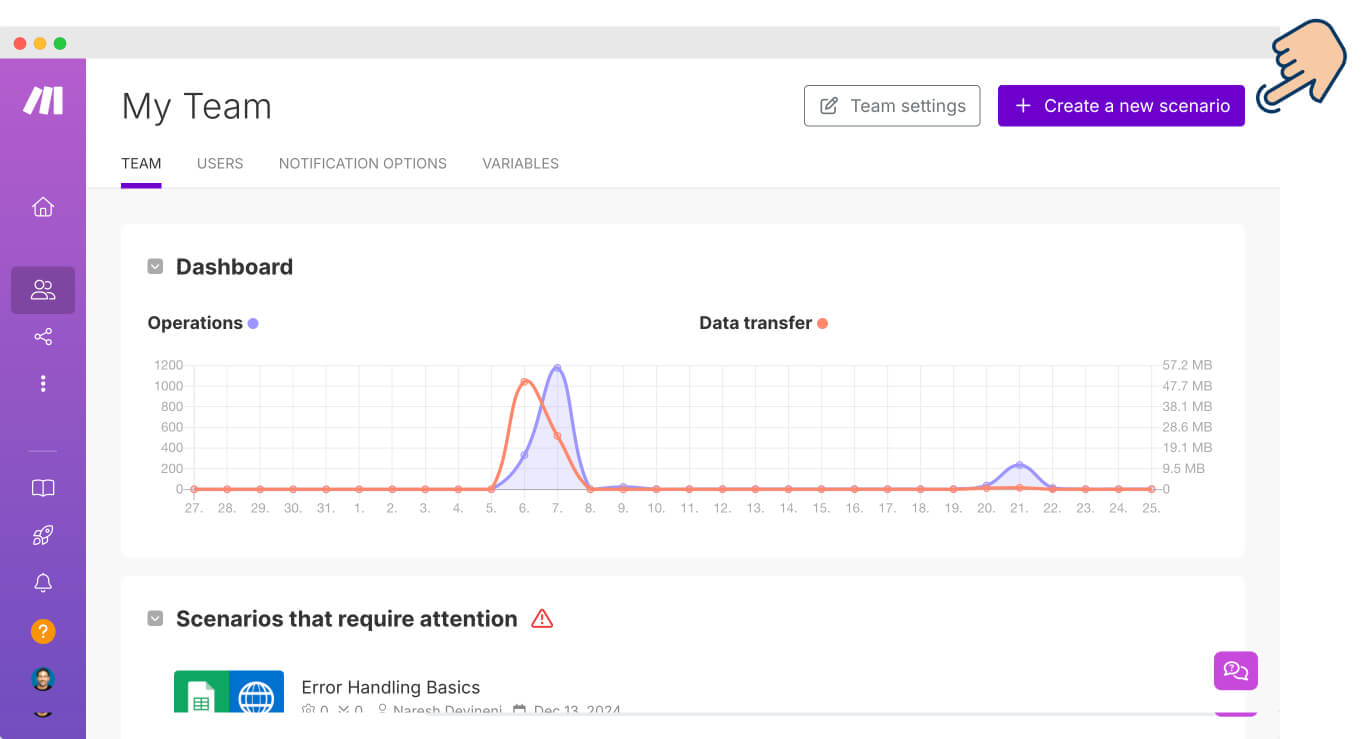Open Team settings
Screen dimensions: 1370x739
(x=892, y=106)
